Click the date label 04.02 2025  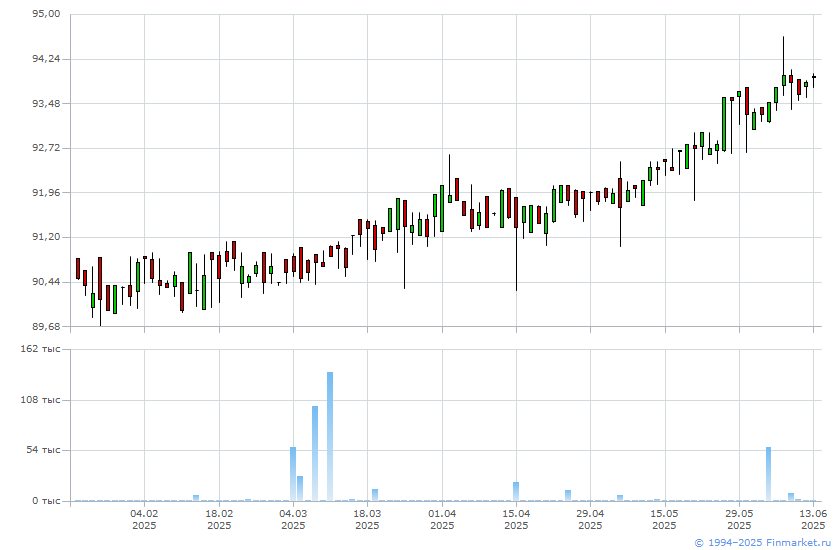[x=144, y=519]
